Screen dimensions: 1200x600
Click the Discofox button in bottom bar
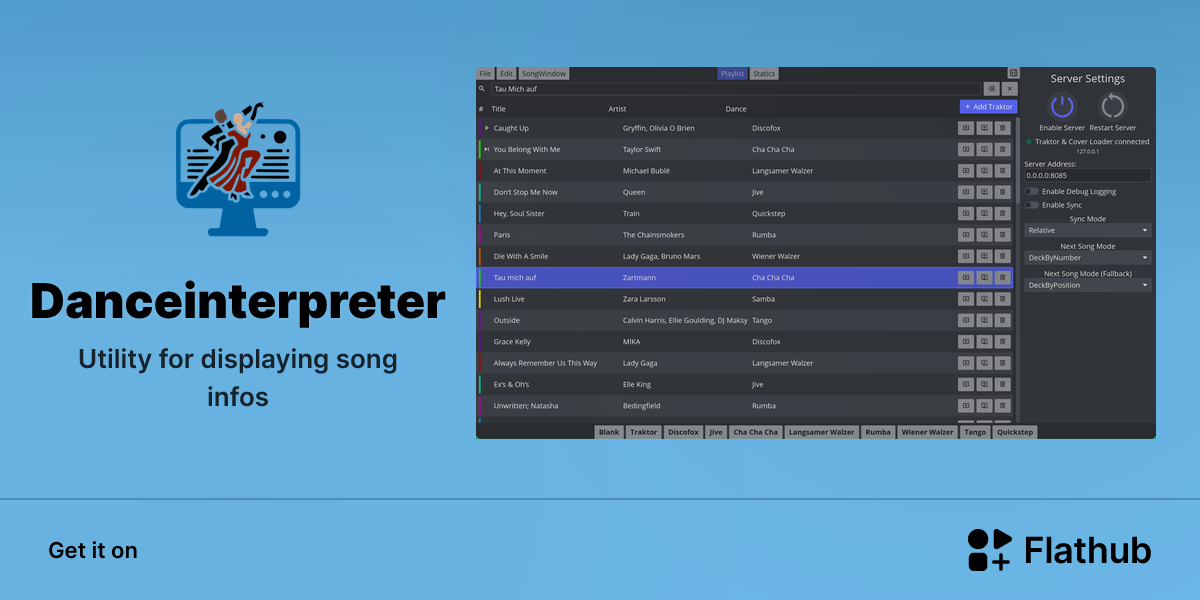click(x=684, y=432)
